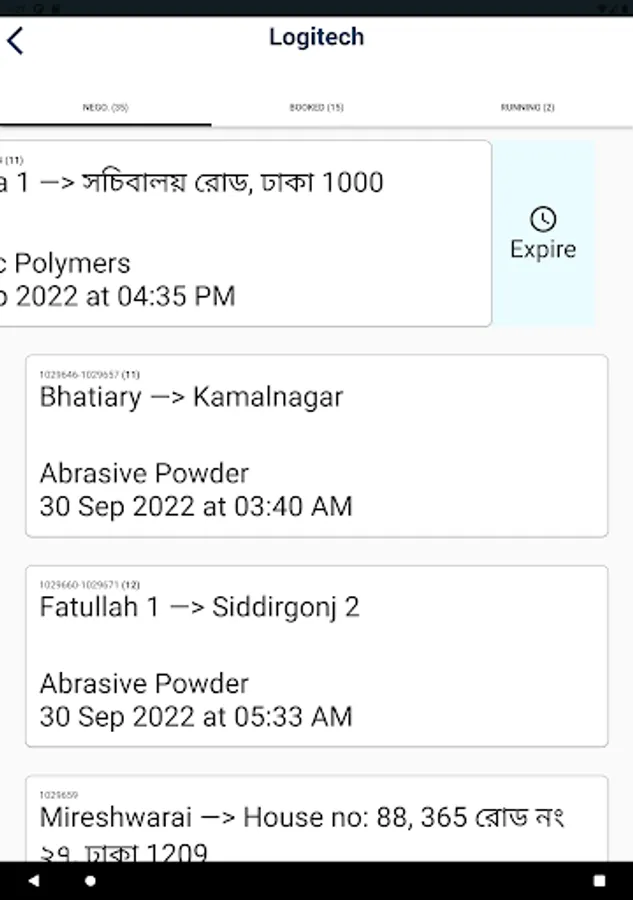Tap Android home circle button

(90, 880)
